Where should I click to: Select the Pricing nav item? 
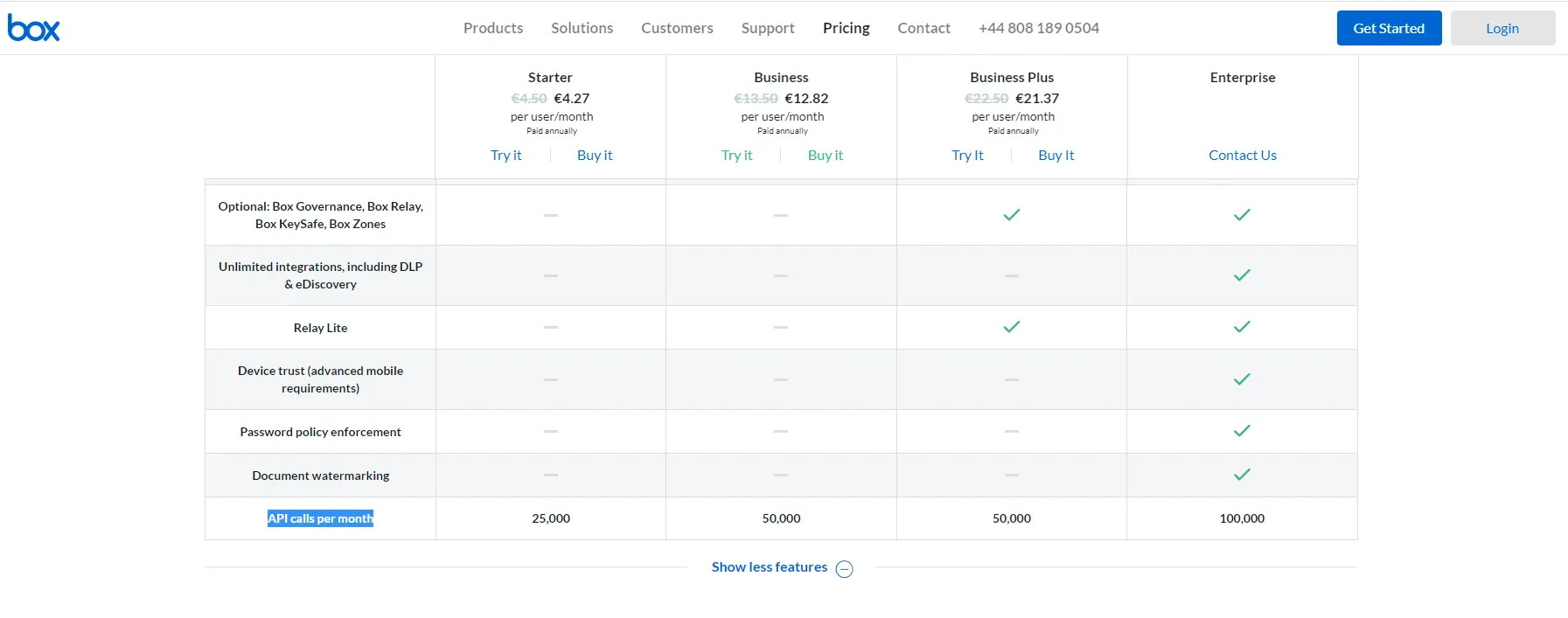pyautogui.click(x=847, y=28)
